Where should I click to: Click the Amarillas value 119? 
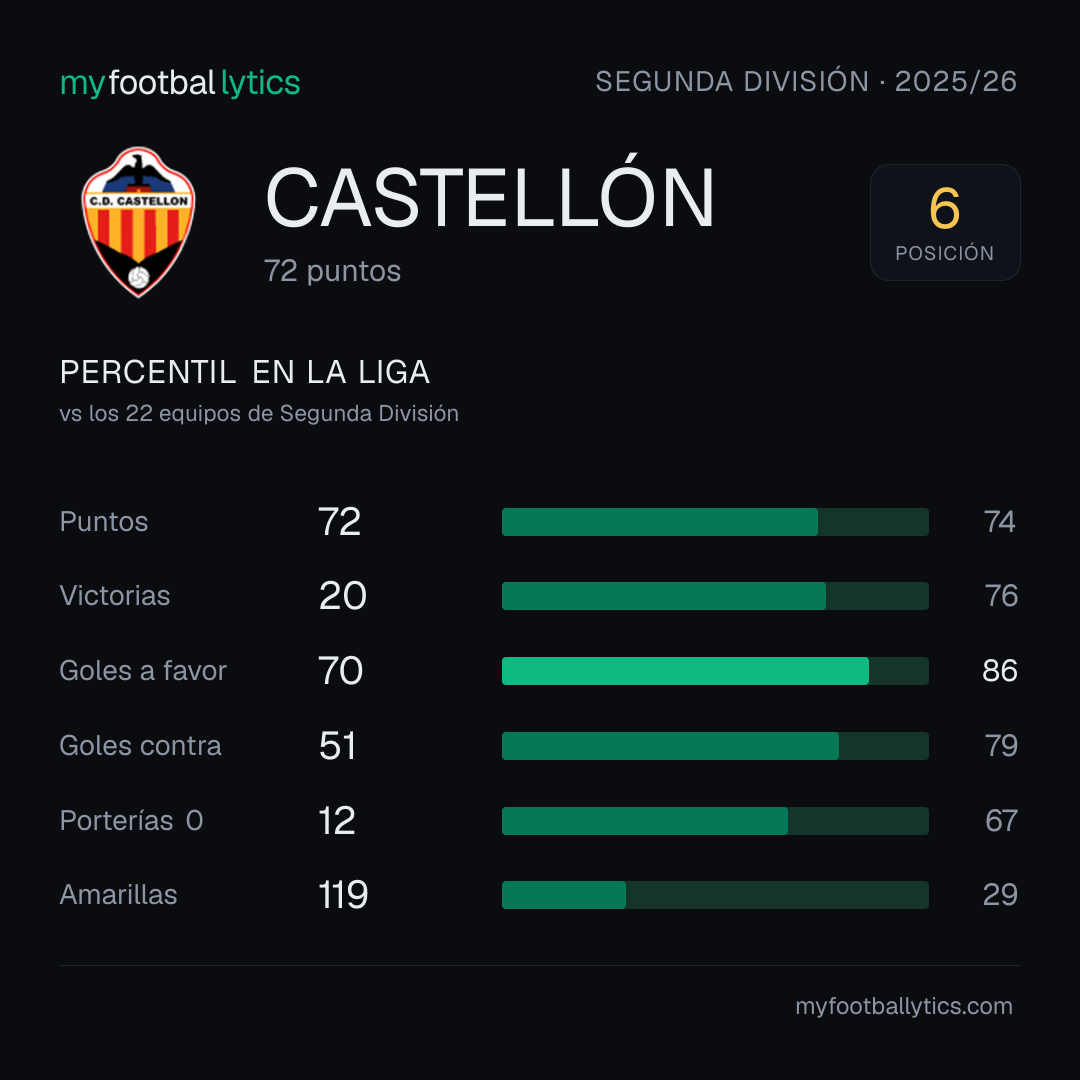coord(343,895)
